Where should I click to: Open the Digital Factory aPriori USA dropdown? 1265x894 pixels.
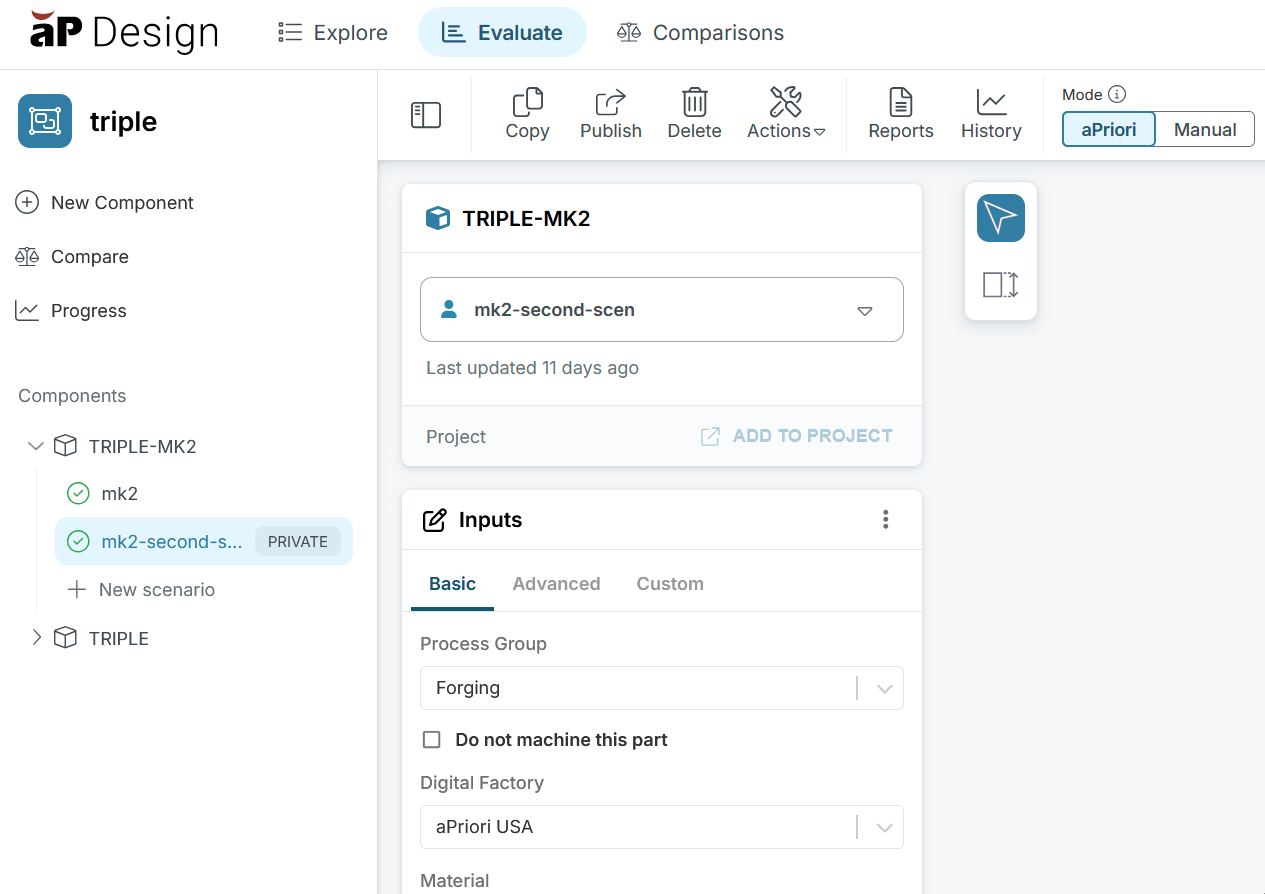[662, 827]
